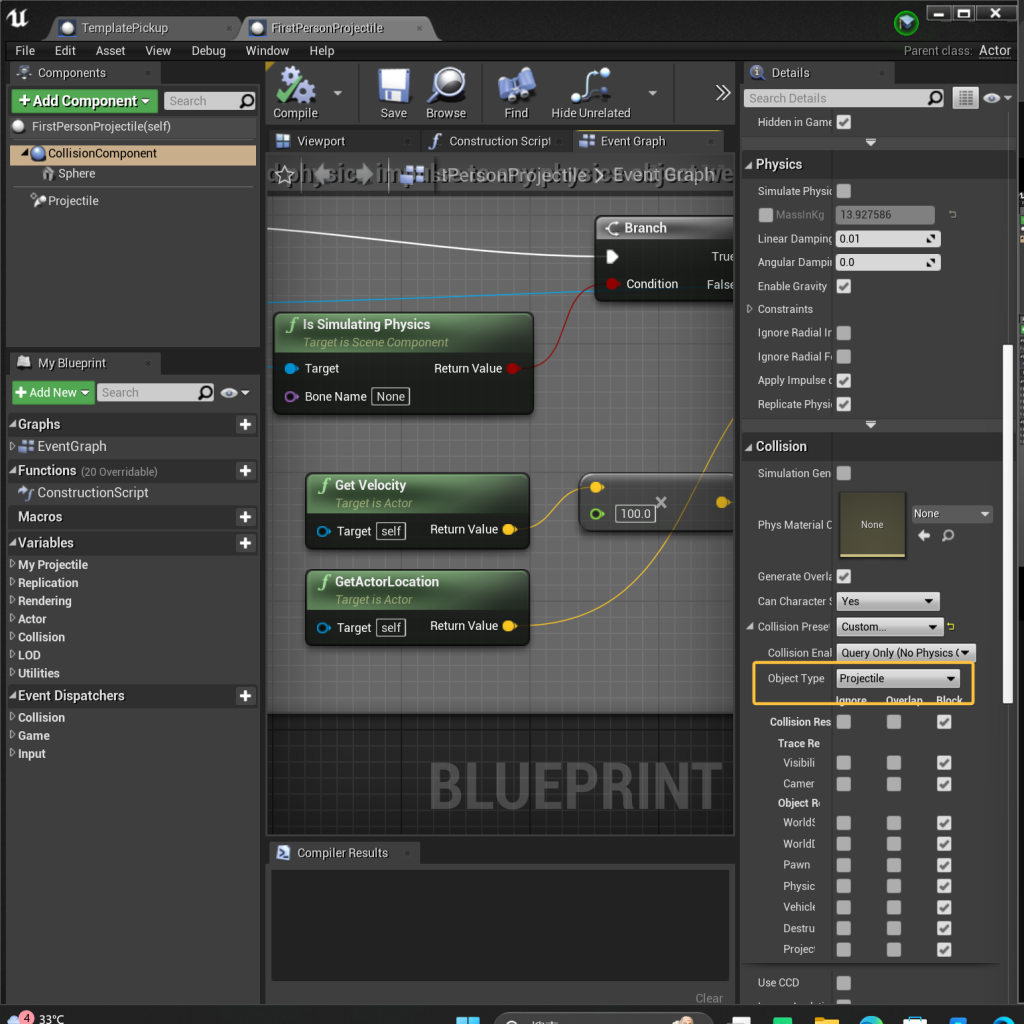Open EventGraph in My Blueprint
The image size is (1024, 1024).
pos(71,447)
